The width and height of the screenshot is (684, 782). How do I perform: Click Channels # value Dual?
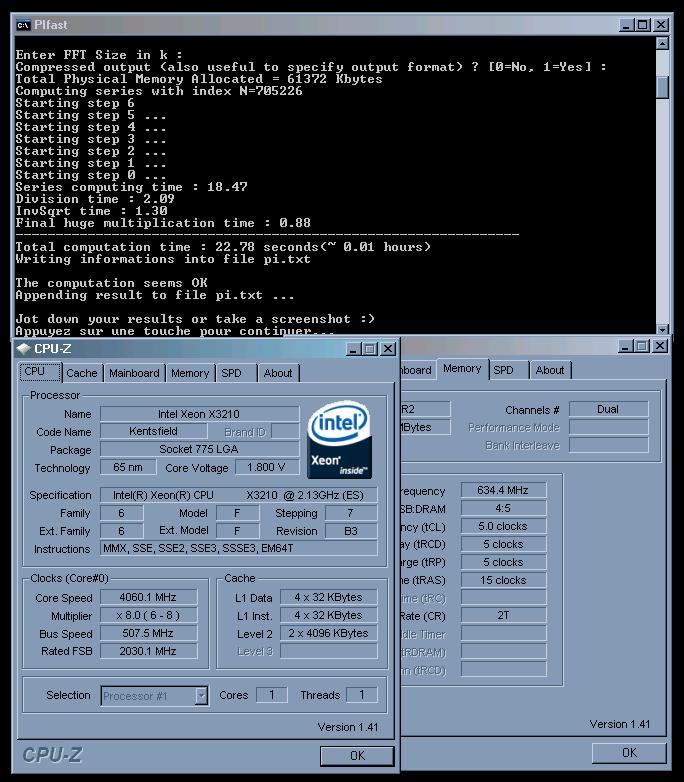(x=608, y=409)
